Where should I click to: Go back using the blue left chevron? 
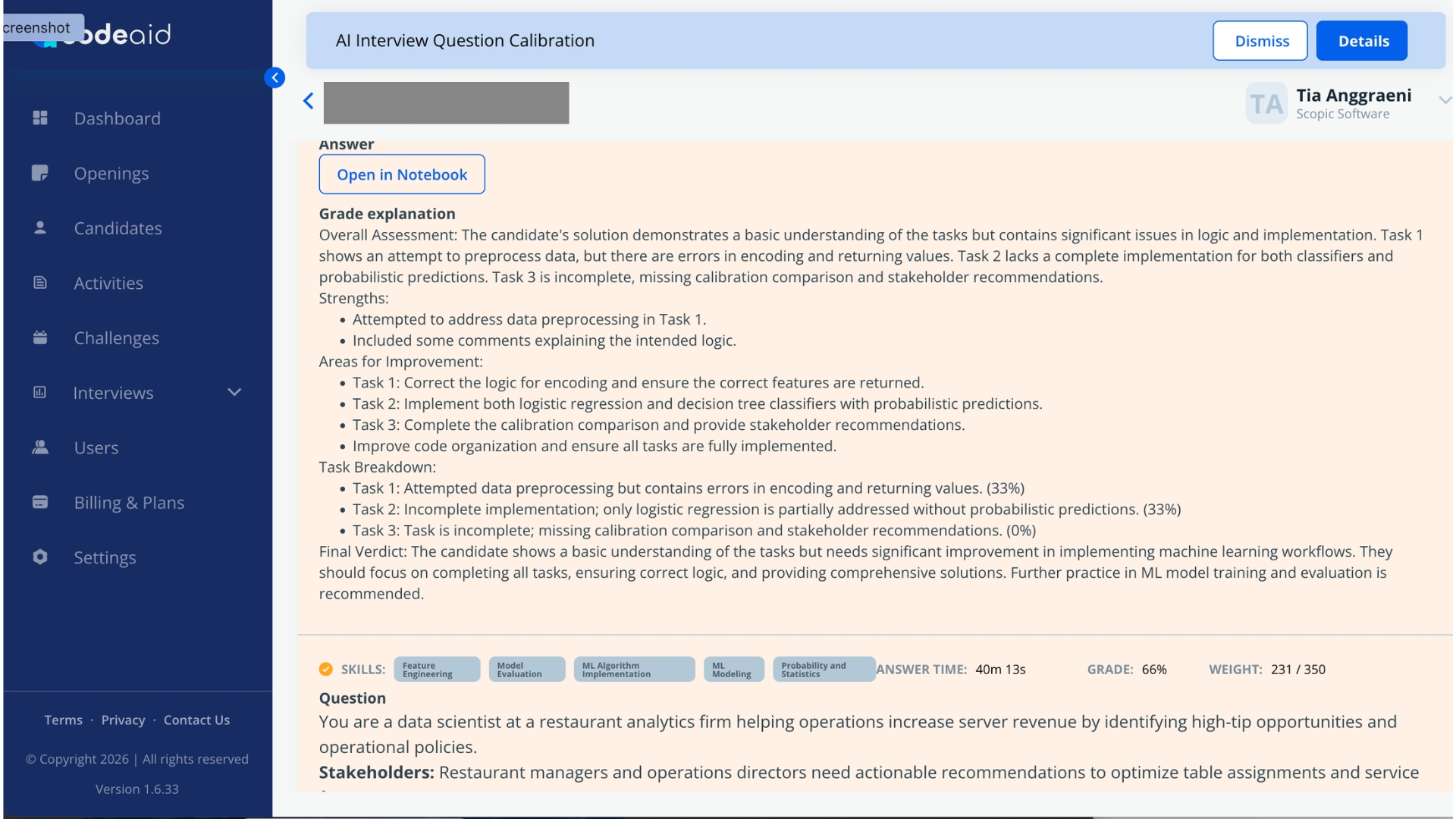coord(308,101)
